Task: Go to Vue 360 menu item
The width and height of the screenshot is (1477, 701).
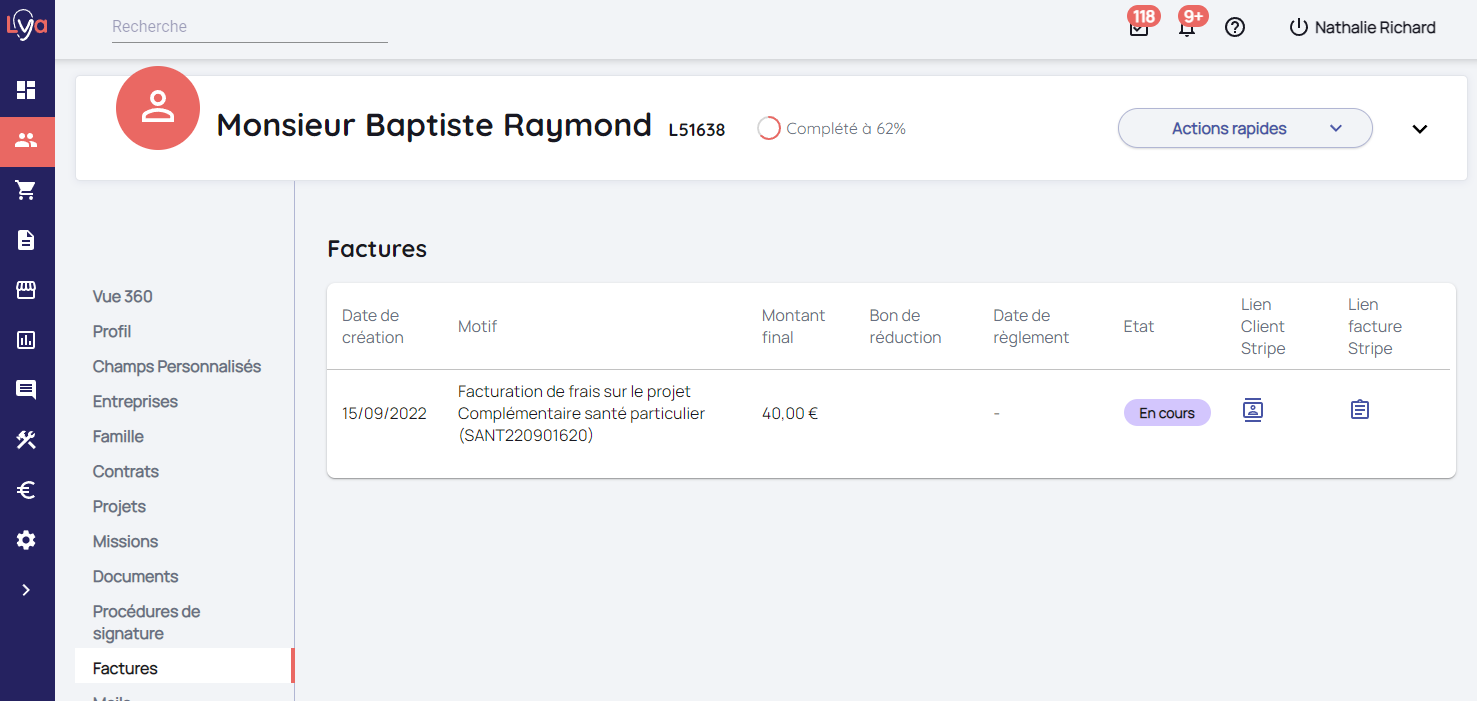Action: coord(123,296)
